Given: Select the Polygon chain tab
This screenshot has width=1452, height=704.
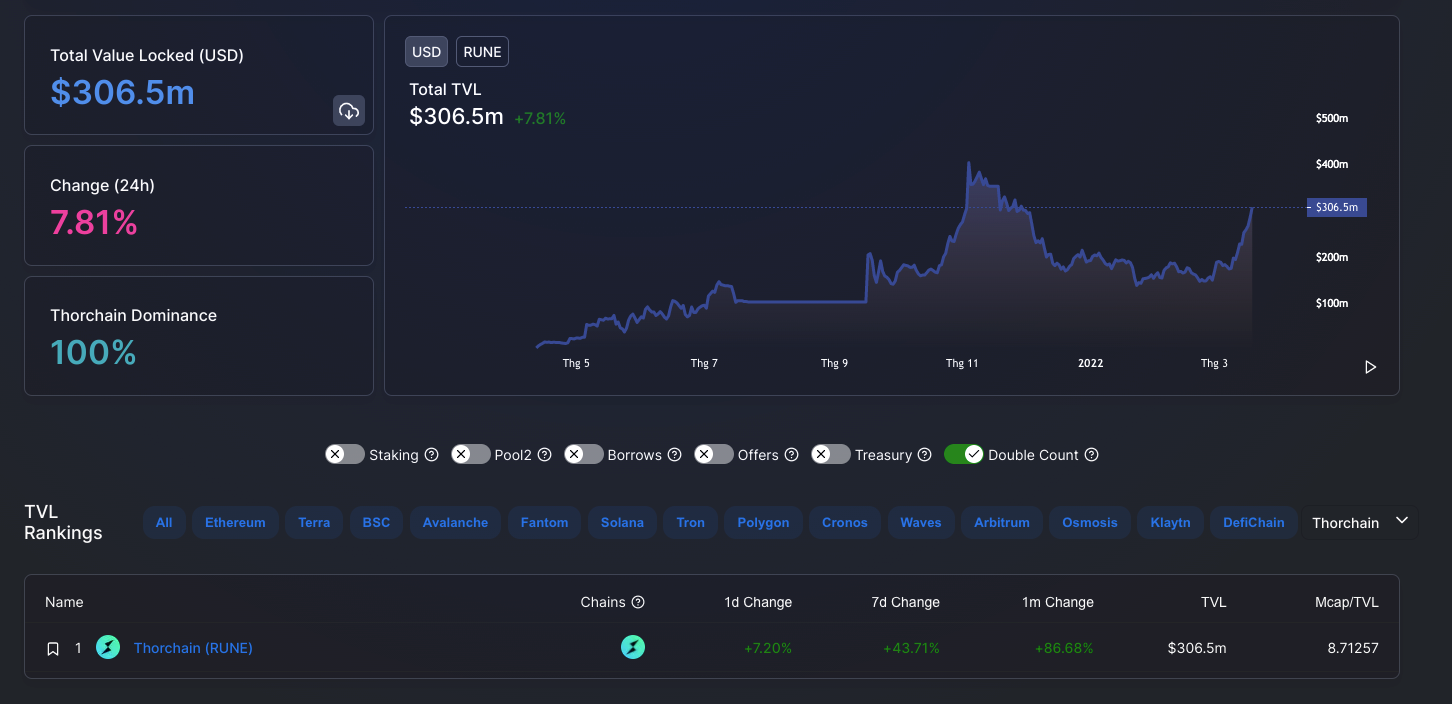Looking at the screenshot, I should tap(764, 523).
